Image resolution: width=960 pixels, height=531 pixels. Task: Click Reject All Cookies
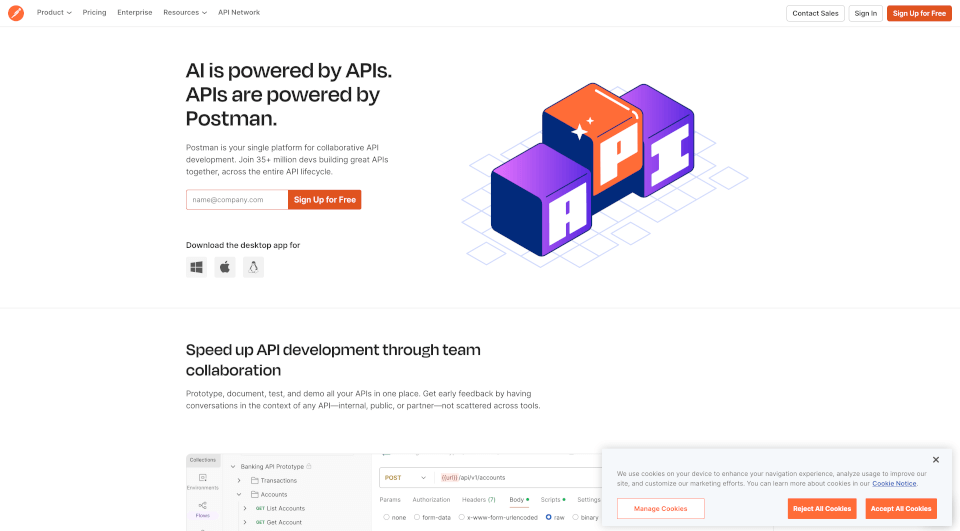(822, 508)
